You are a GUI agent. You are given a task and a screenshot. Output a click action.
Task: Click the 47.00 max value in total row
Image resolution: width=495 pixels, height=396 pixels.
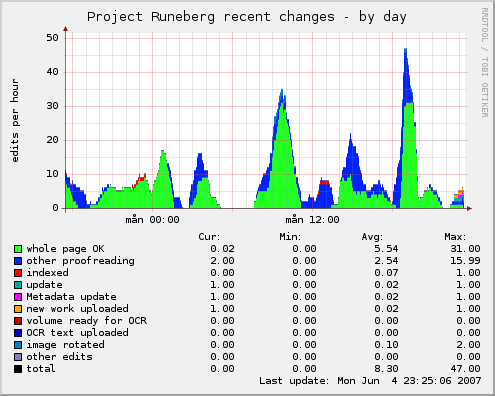(465, 369)
